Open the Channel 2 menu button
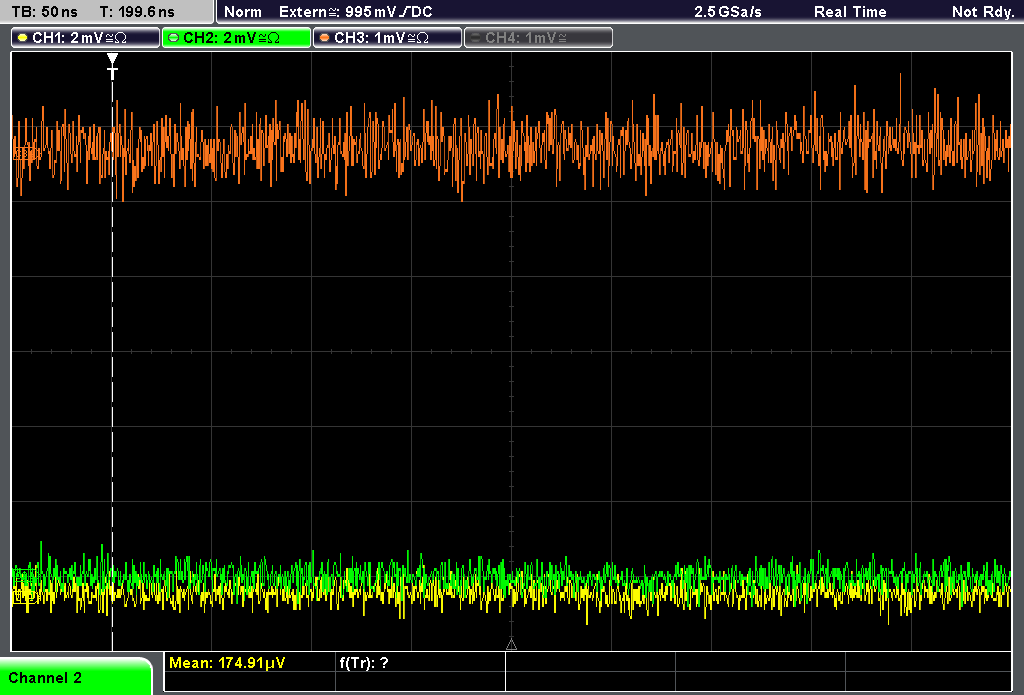This screenshot has width=1024, height=695. pyautogui.click(x=75, y=677)
